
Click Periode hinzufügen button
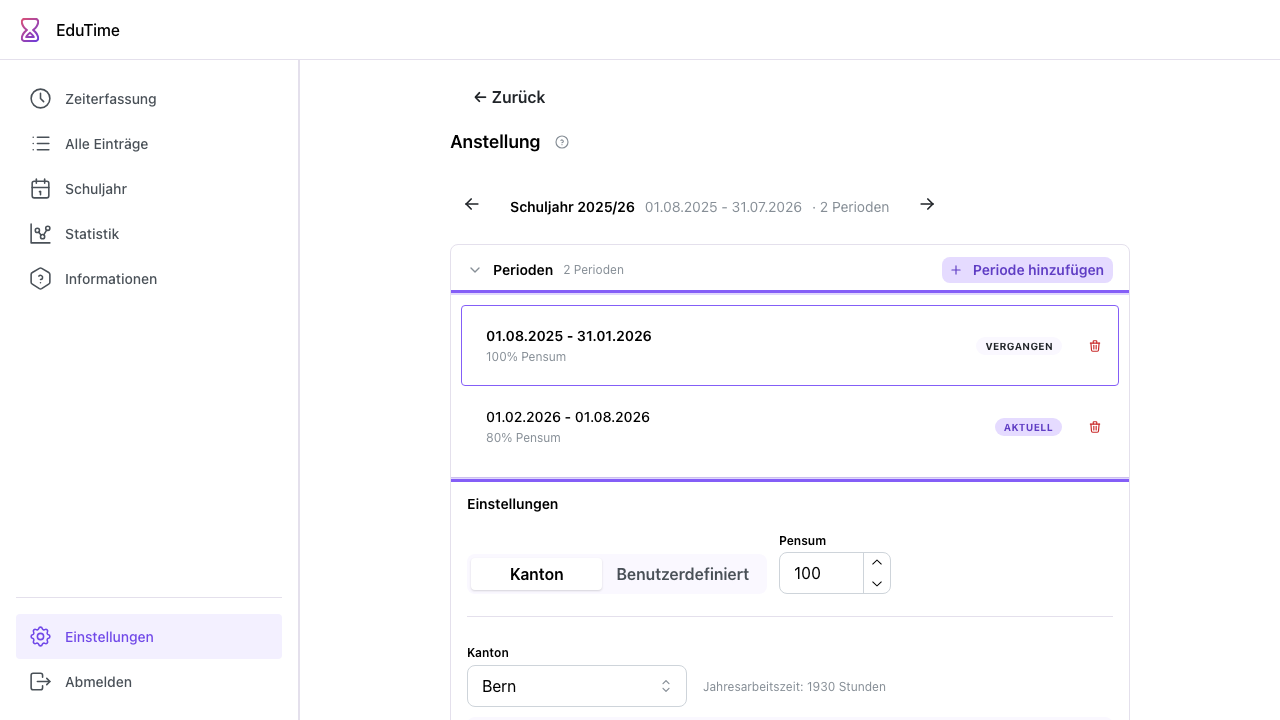(1027, 270)
